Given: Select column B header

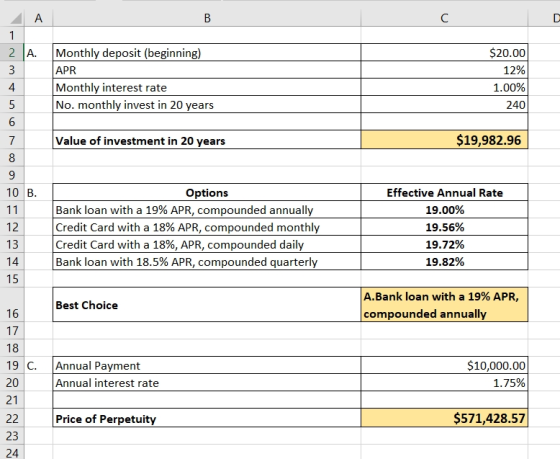Looking at the screenshot, I should click(x=207, y=18).
